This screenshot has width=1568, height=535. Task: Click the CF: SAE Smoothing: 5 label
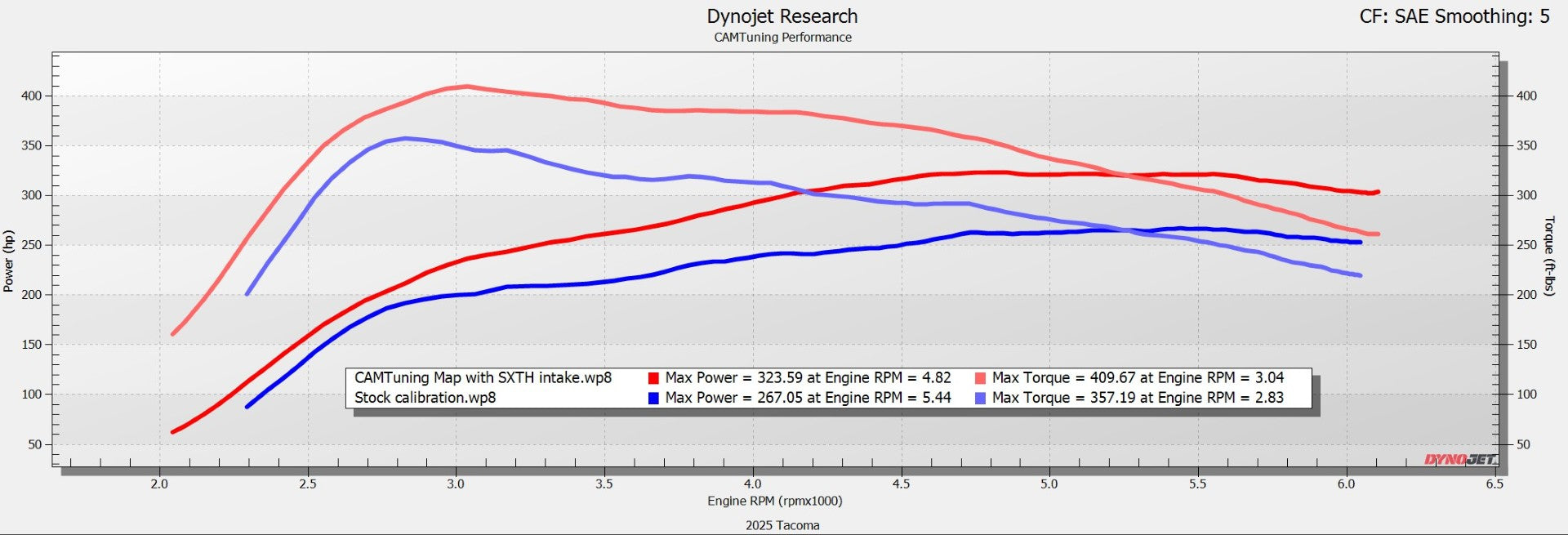pyautogui.click(x=1454, y=16)
